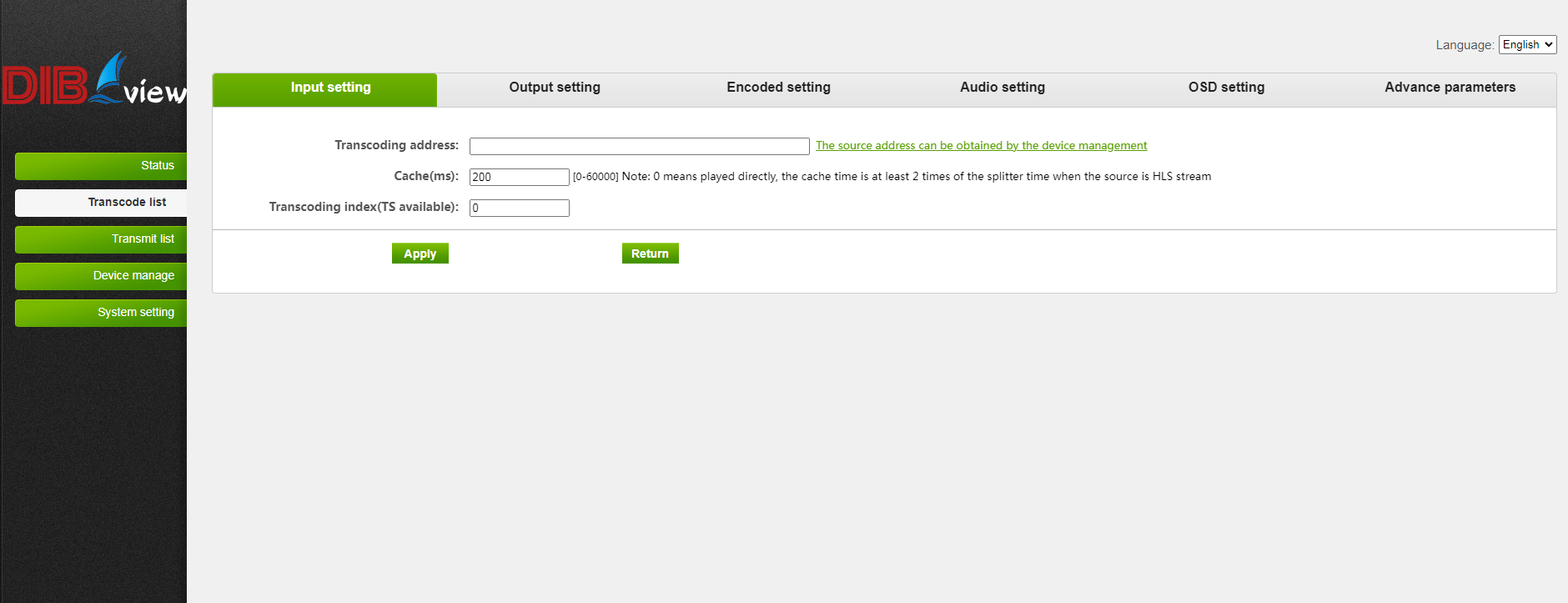Viewport: 1568px width, 603px height.
Task: Open the Status page
Action: tap(101, 166)
